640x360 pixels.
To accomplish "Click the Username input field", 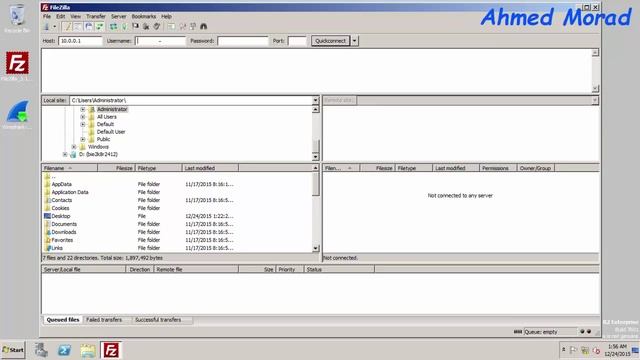I will [160, 41].
